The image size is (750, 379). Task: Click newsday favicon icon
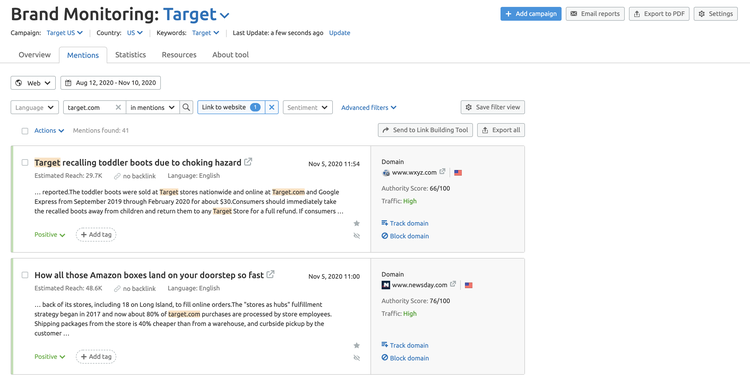pyautogui.click(x=386, y=285)
